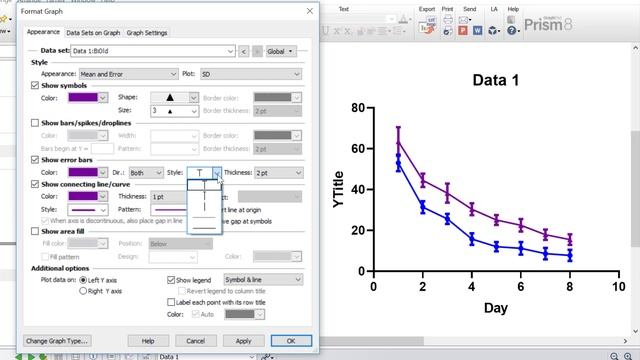The height and width of the screenshot is (360, 640).
Task: Open the Appearance Mean and Error dropdown
Action: pyautogui.click(x=128, y=74)
